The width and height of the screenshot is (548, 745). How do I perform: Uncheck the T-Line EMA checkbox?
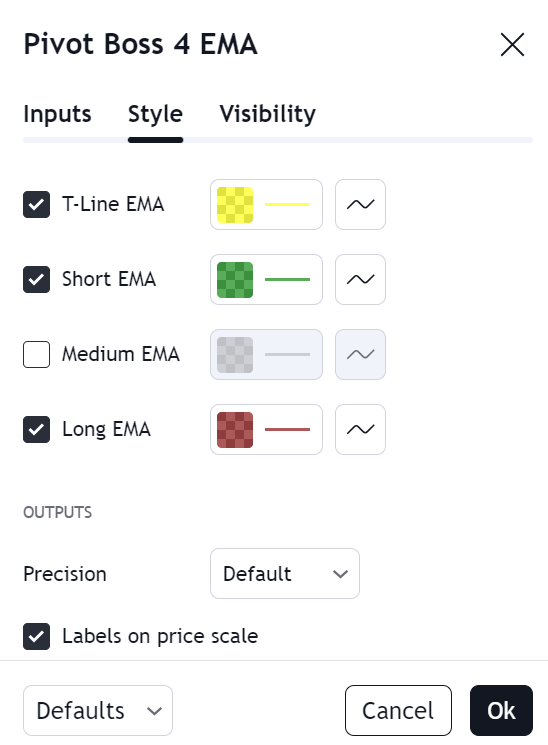37,204
